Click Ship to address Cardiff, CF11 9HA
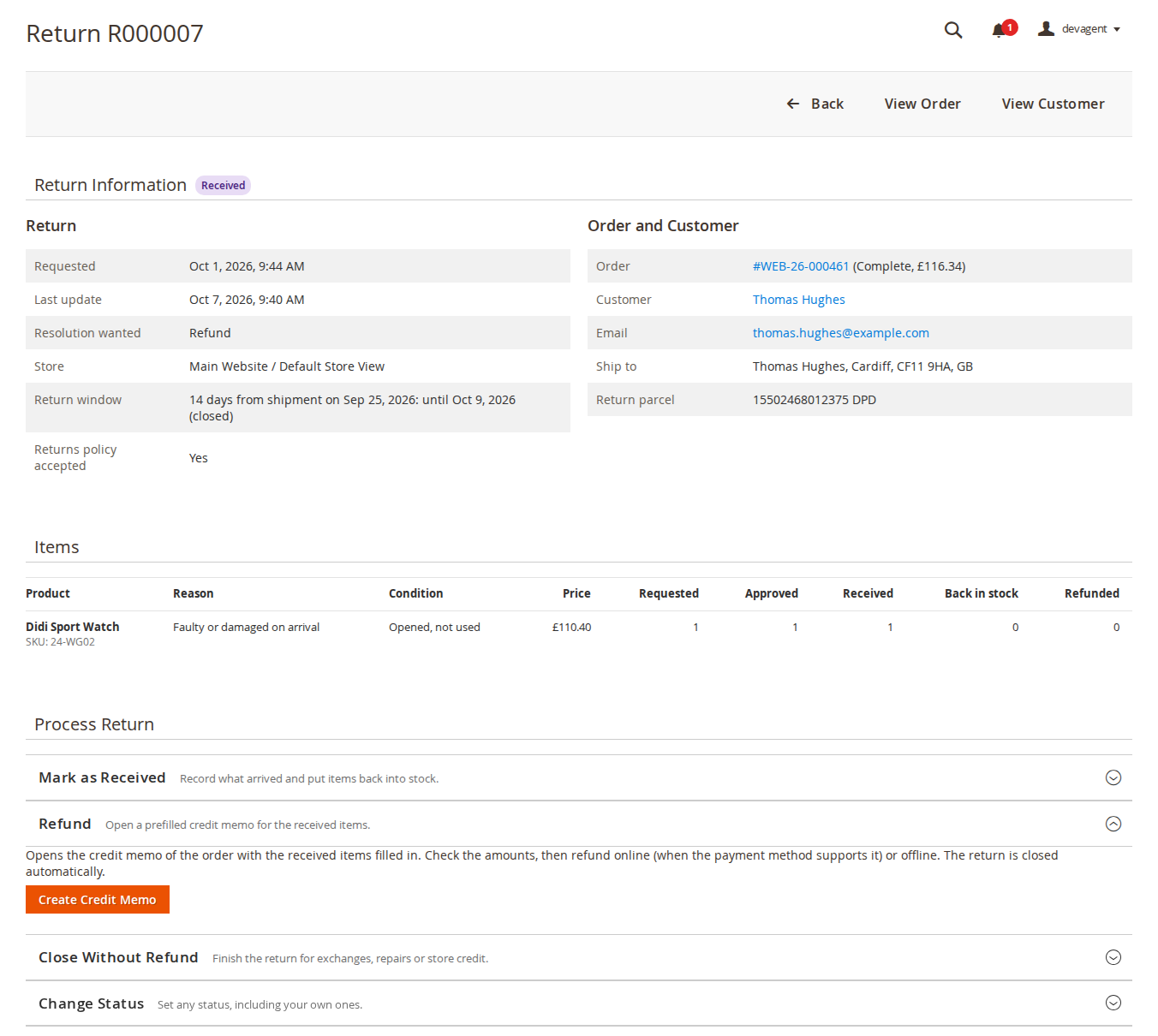Image resolution: width=1158 pixels, height=1036 pixels. pos(863,366)
